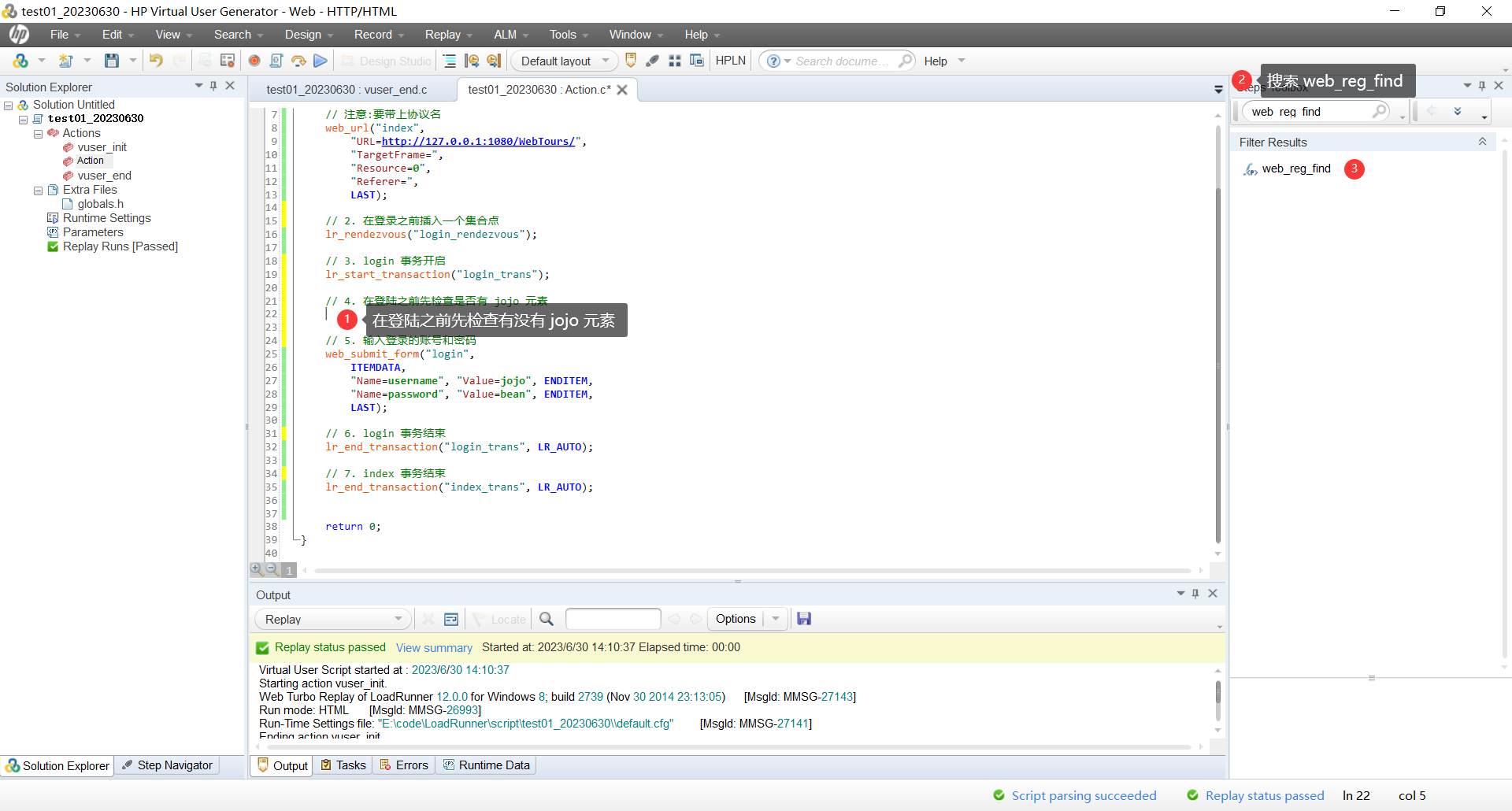This screenshot has height=811, width=1512.
Task: Open the Replay menu
Action: [449, 35]
